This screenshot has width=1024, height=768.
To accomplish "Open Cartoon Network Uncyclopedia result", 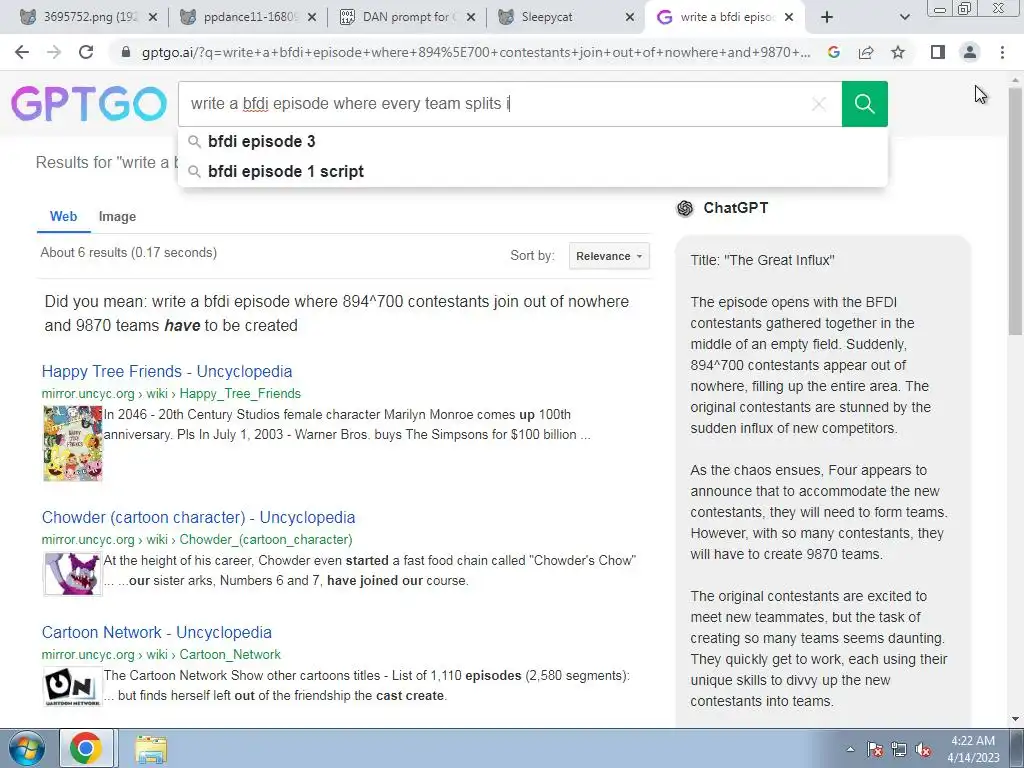I will pos(157,632).
